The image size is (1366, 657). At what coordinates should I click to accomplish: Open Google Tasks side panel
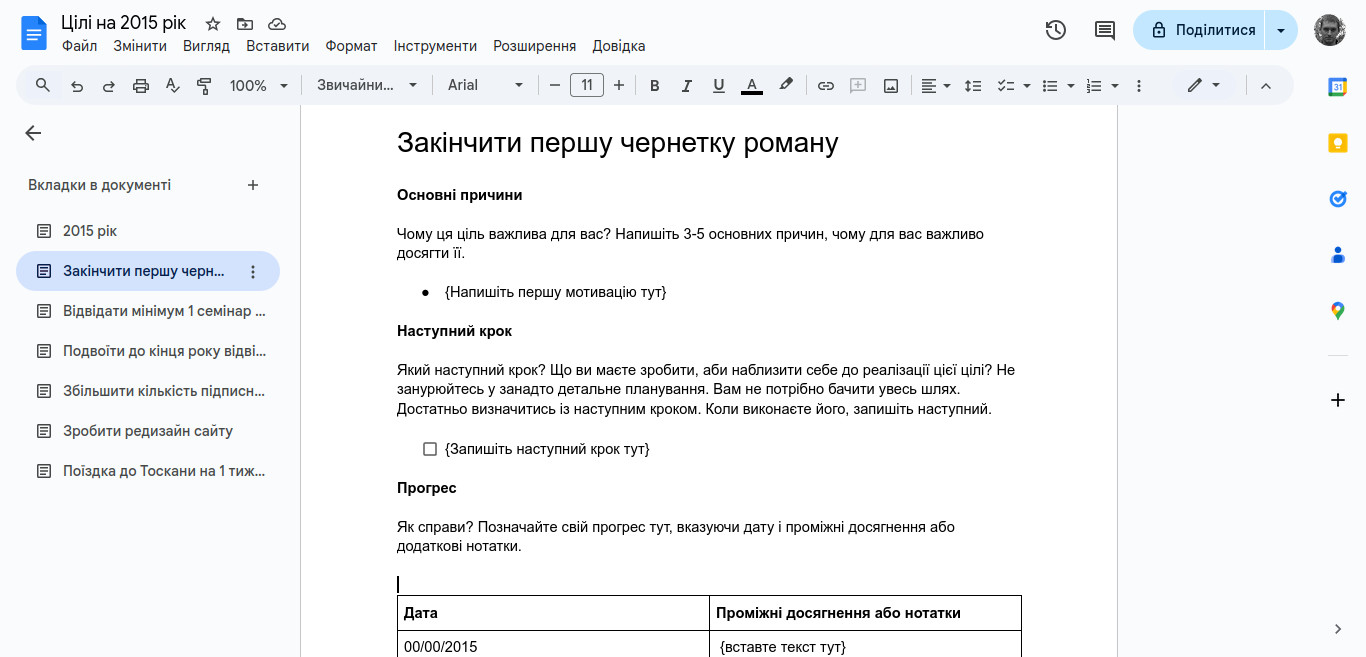tap(1338, 199)
